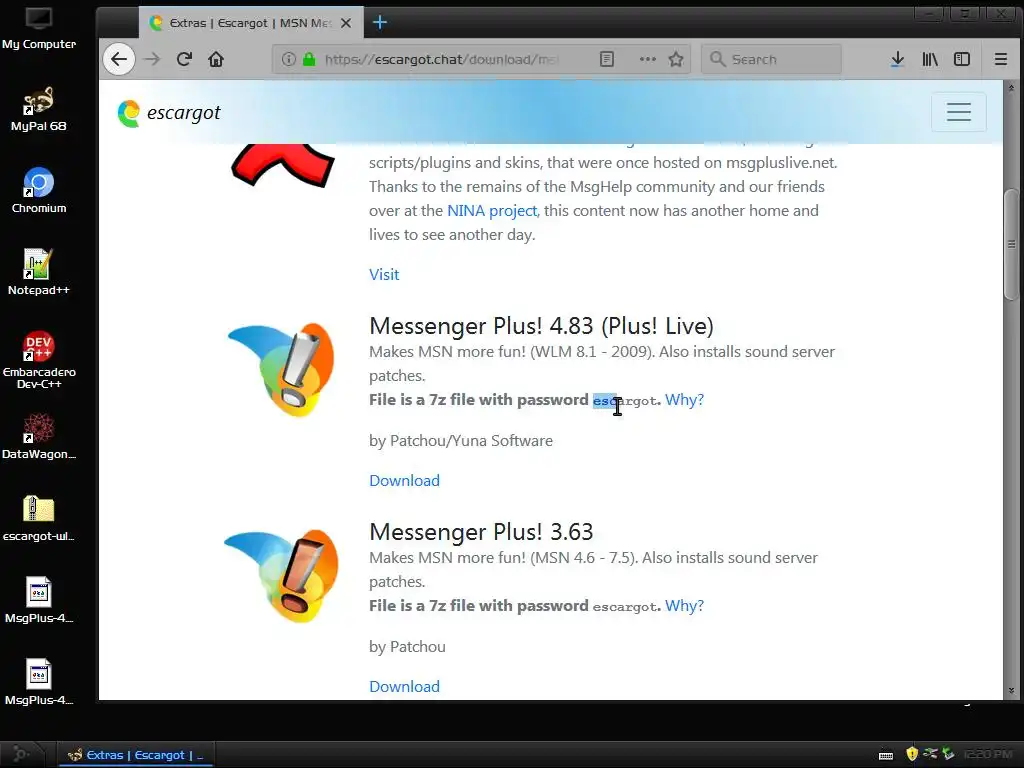
Task: Download Messenger Plus! 3.63
Action: click(x=404, y=686)
